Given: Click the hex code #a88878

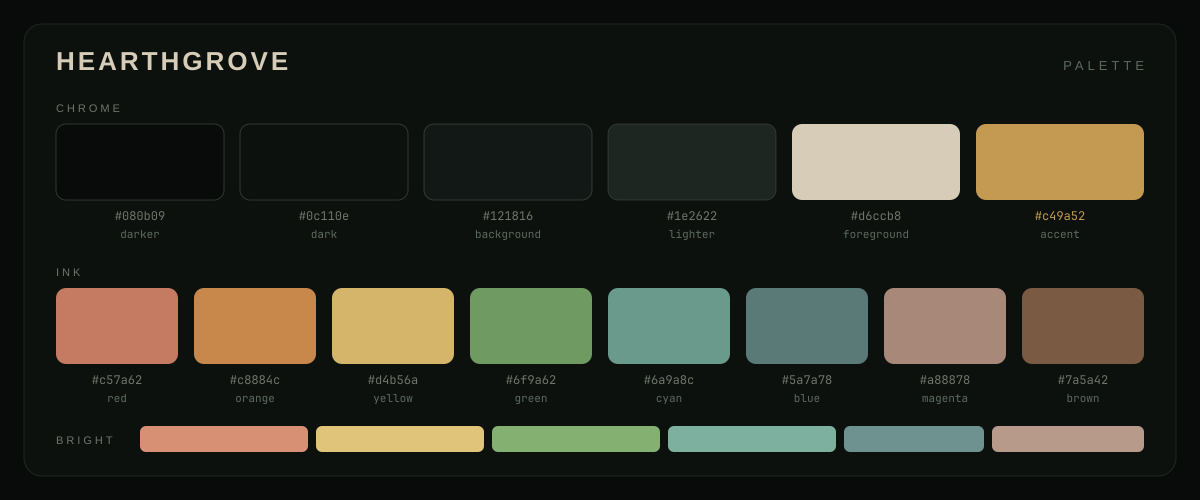Looking at the screenshot, I should click(x=945, y=380).
